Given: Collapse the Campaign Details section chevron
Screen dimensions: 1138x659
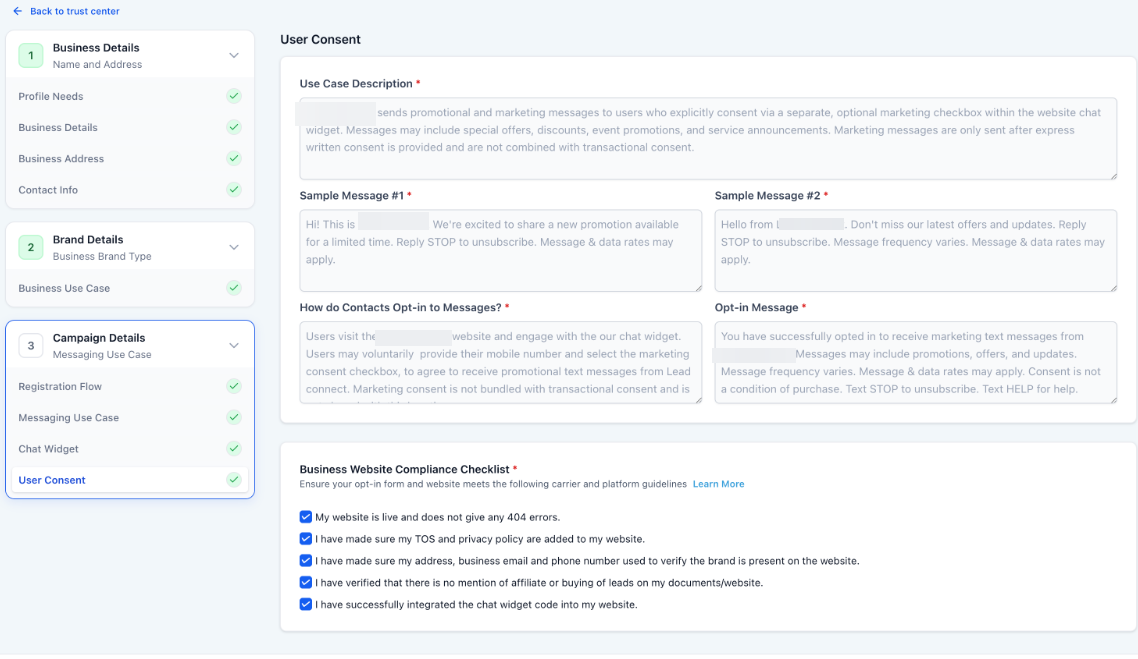Looking at the screenshot, I should click(x=234, y=346).
